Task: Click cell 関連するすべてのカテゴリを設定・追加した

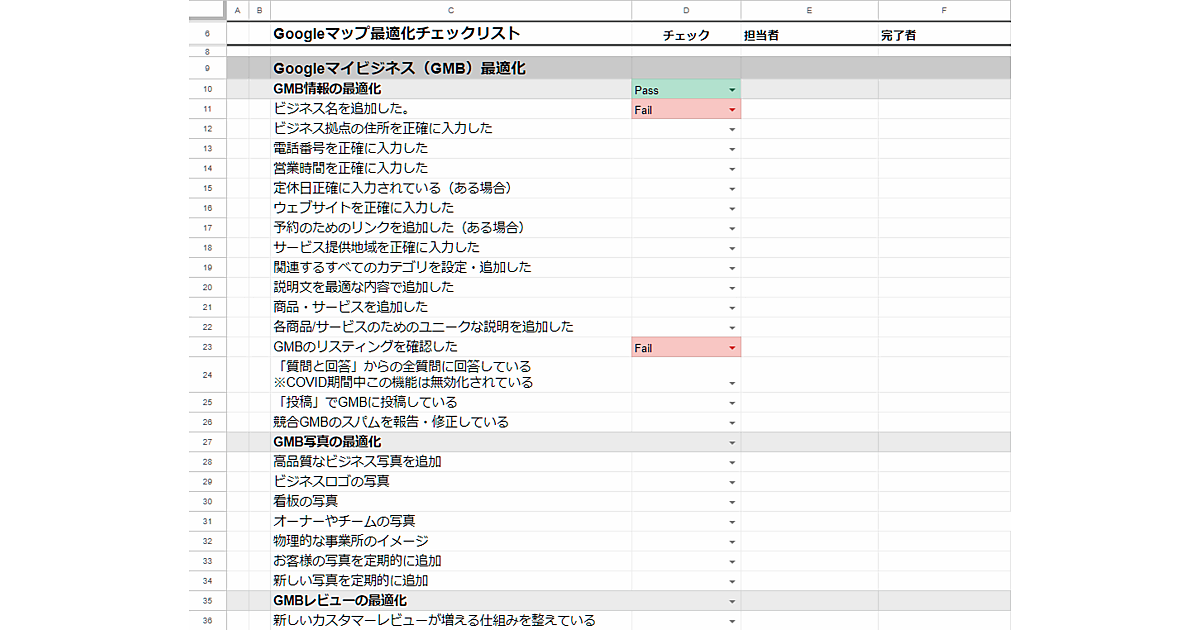Action: tap(451, 267)
